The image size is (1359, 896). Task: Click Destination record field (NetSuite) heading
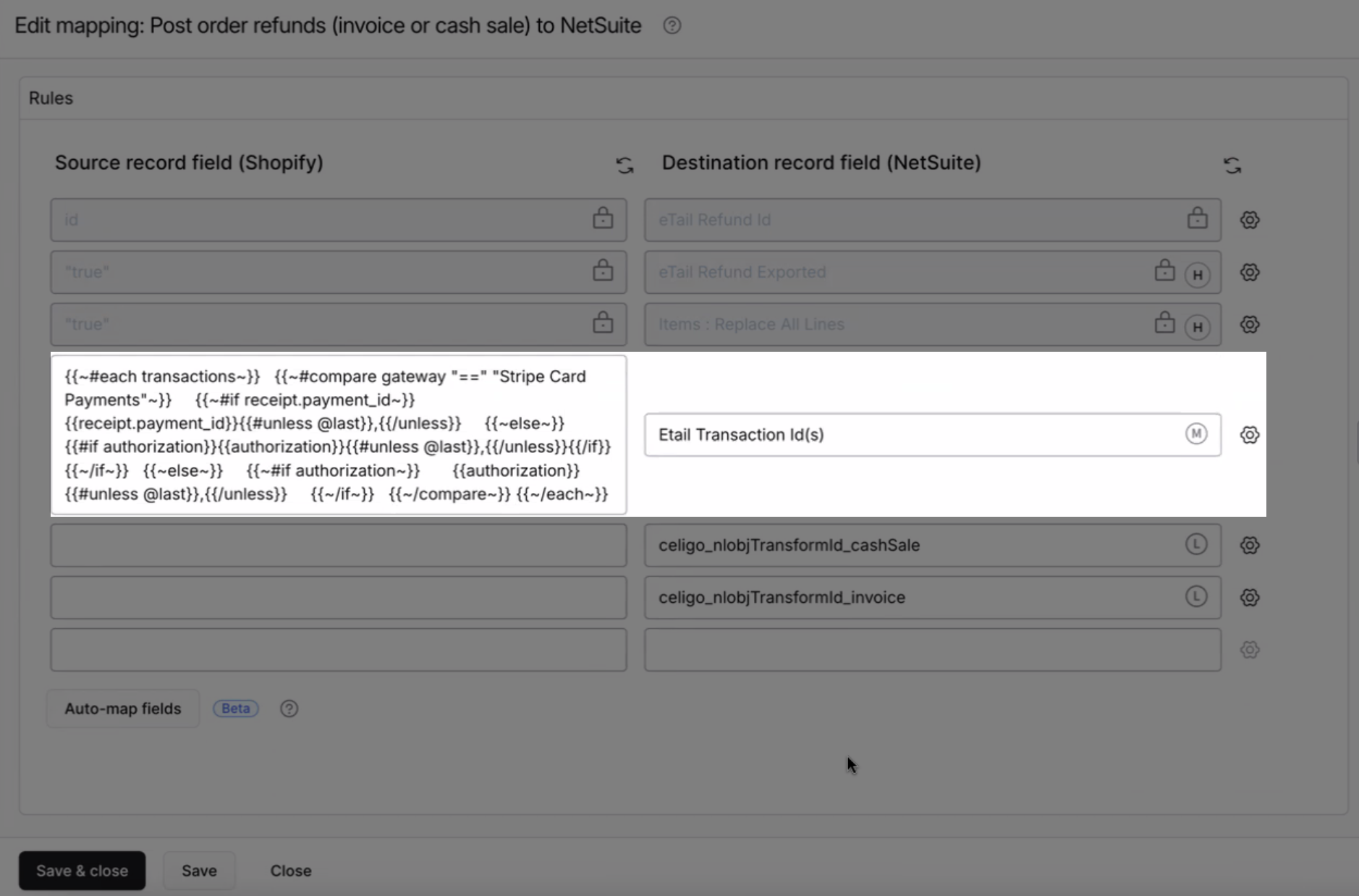coord(821,163)
